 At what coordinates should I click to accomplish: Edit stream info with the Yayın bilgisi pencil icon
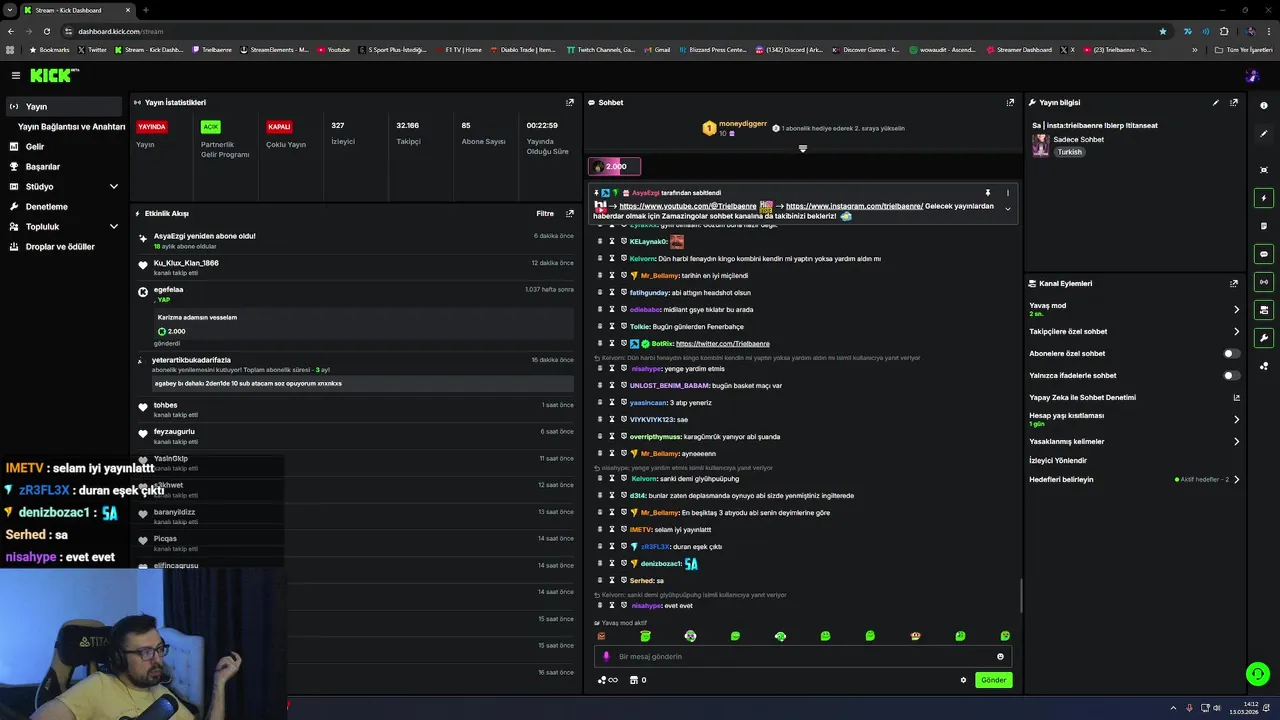pos(1216,102)
